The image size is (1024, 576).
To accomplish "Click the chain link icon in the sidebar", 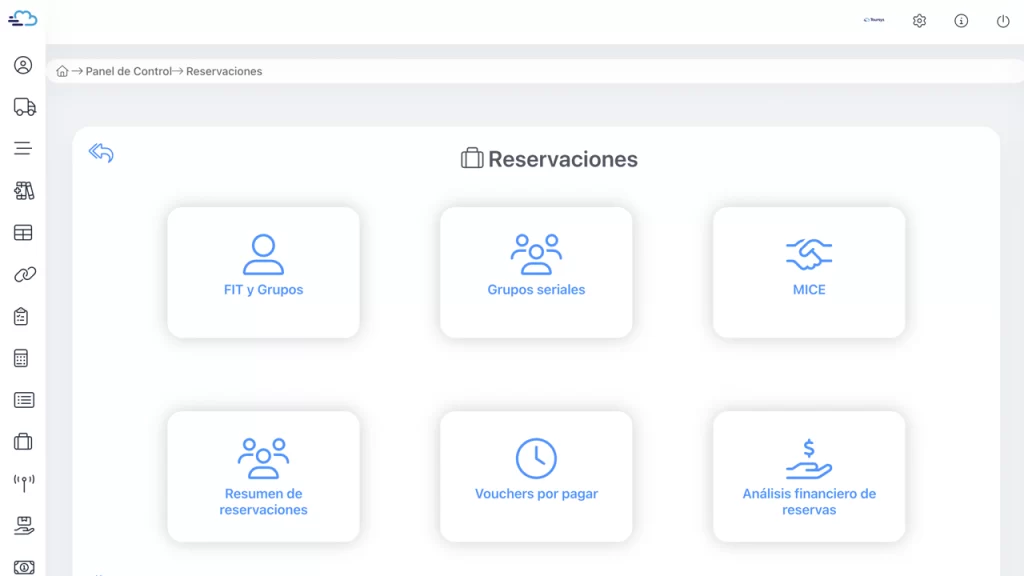I will 22,273.
